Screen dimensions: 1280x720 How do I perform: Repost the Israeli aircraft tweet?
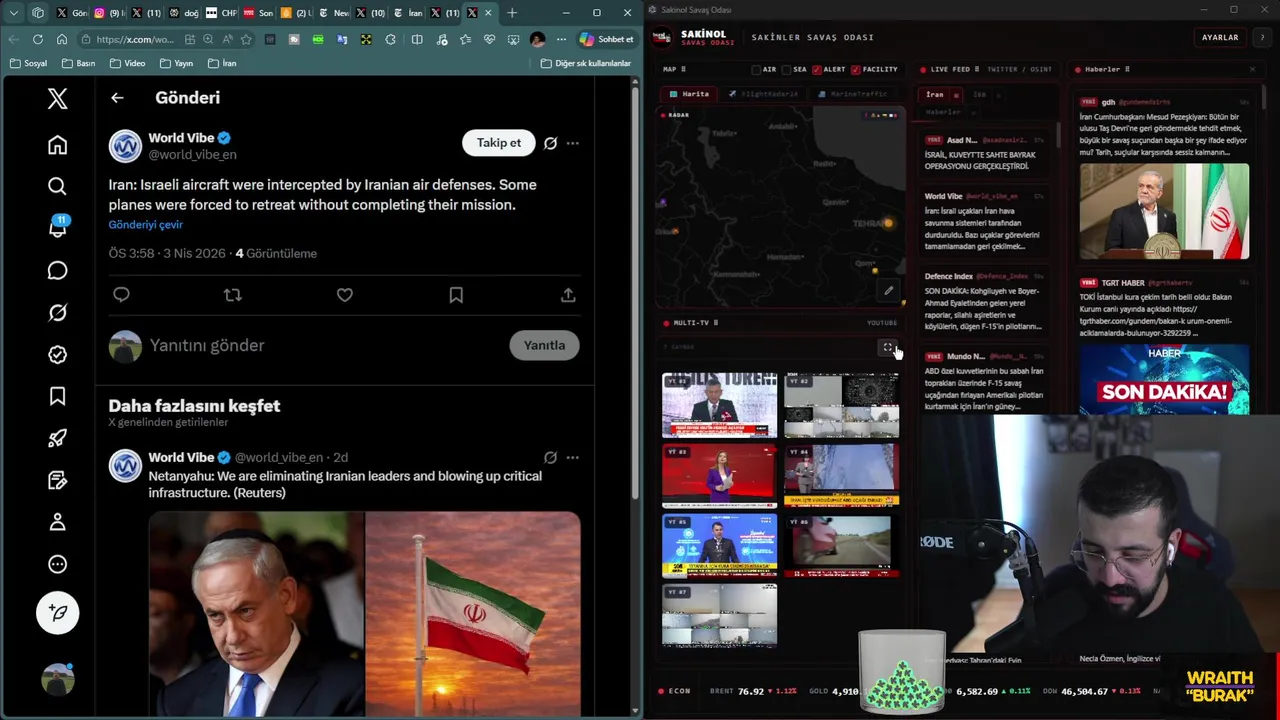click(x=233, y=295)
